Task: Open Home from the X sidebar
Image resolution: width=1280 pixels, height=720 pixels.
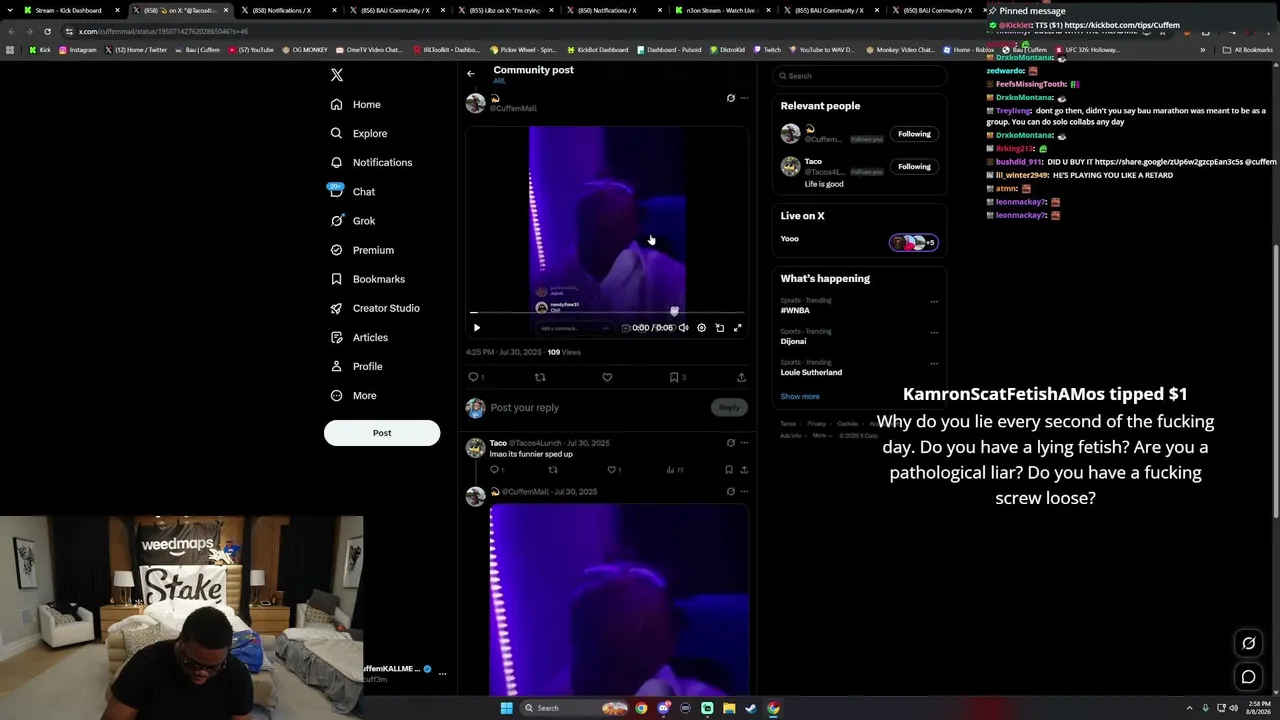Action: click(x=356, y=104)
